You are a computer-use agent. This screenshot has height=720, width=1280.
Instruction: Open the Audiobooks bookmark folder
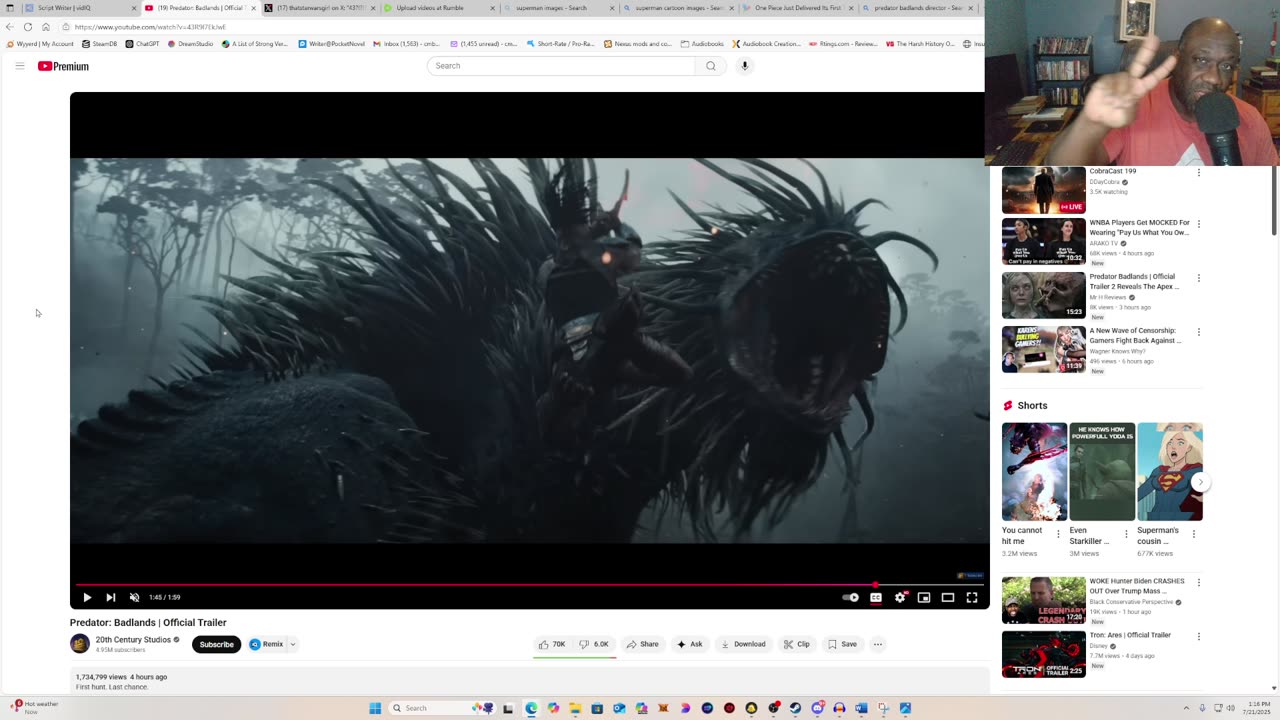[702, 44]
